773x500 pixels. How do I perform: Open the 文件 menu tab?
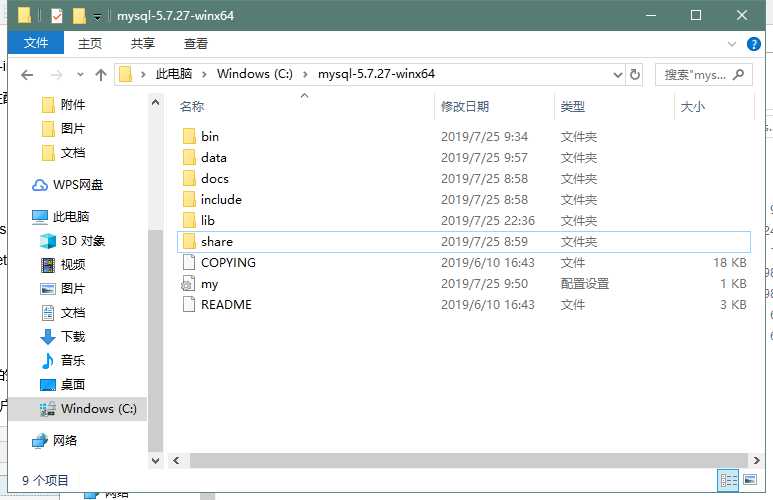pyautogui.click(x=36, y=43)
